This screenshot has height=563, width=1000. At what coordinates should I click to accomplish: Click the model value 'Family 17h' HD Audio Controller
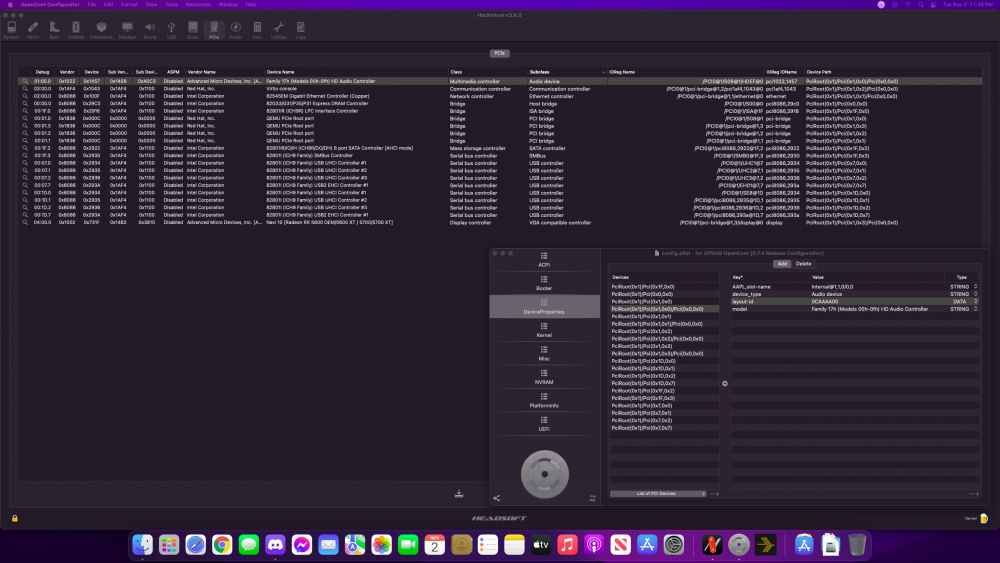(869, 309)
